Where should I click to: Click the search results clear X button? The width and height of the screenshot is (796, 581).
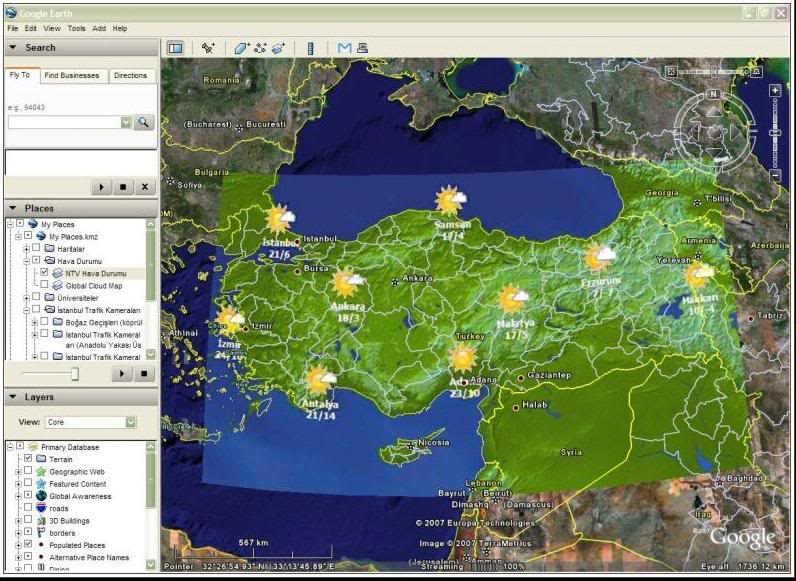pos(144,187)
